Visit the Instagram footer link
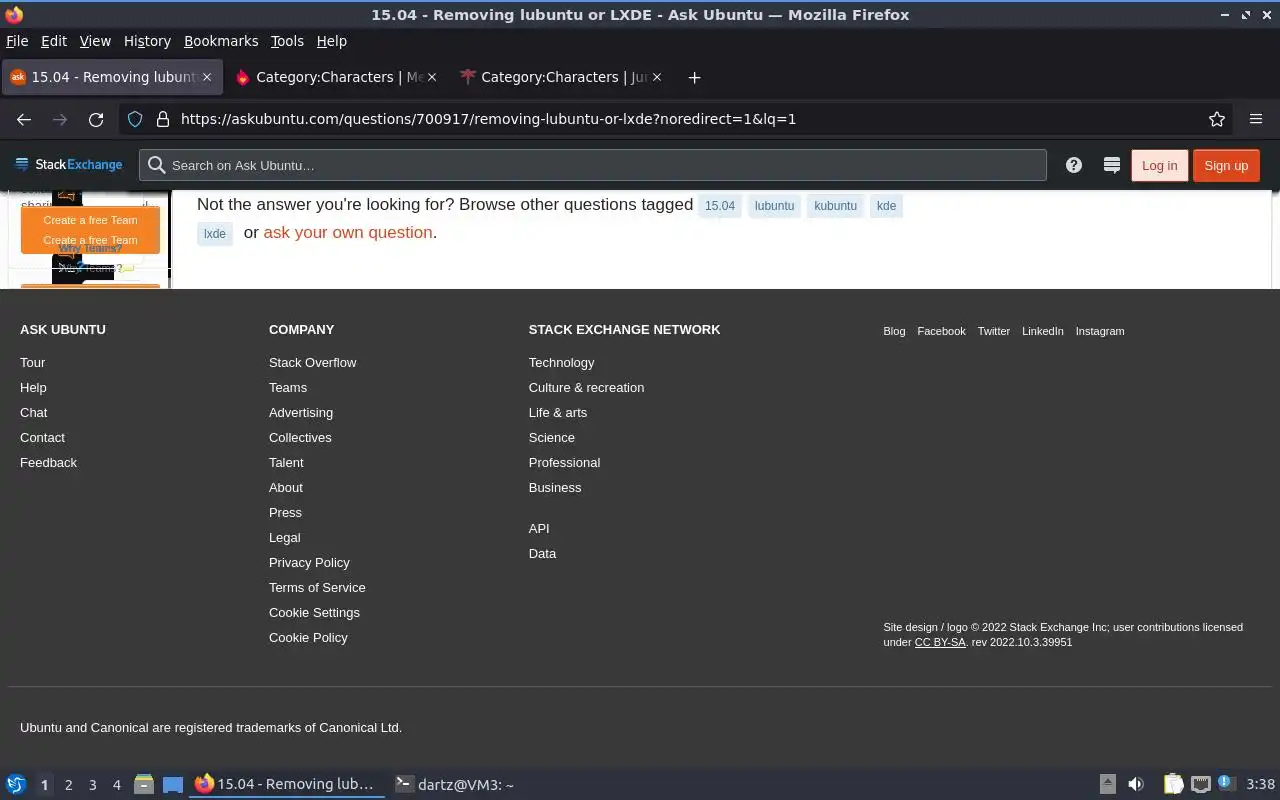 [x=1099, y=331]
